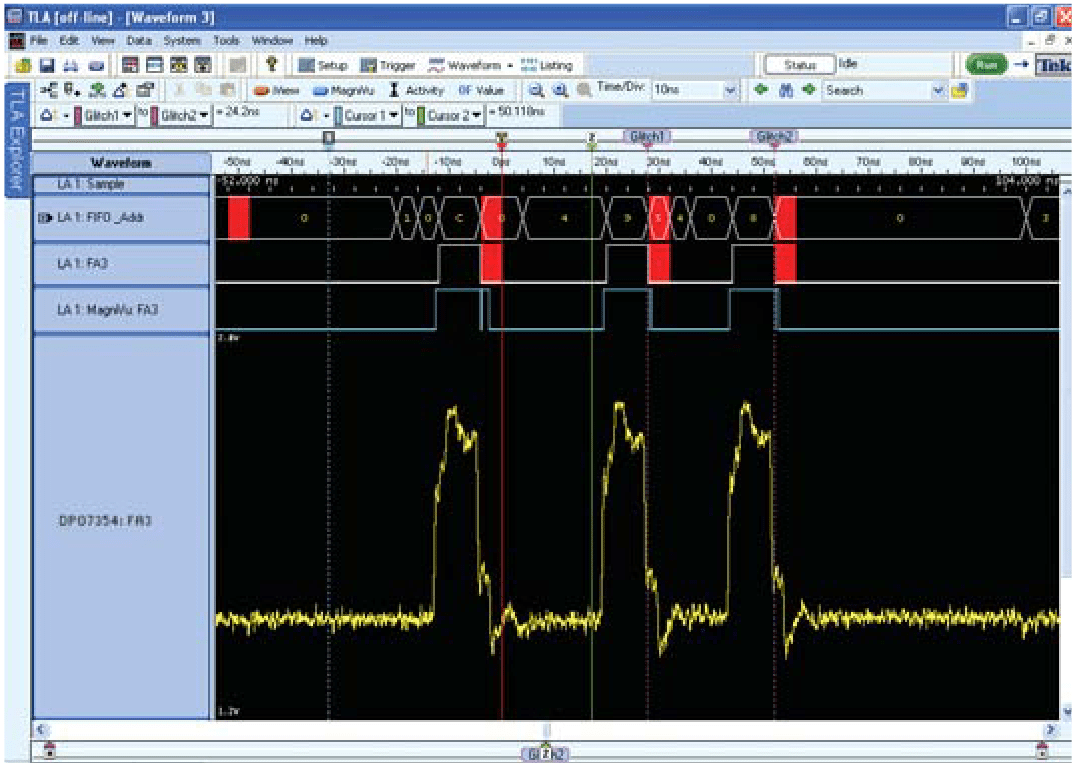The height and width of the screenshot is (766, 1075).
Task: Click the green previous-arrow navigation icon
Action: 762,90
